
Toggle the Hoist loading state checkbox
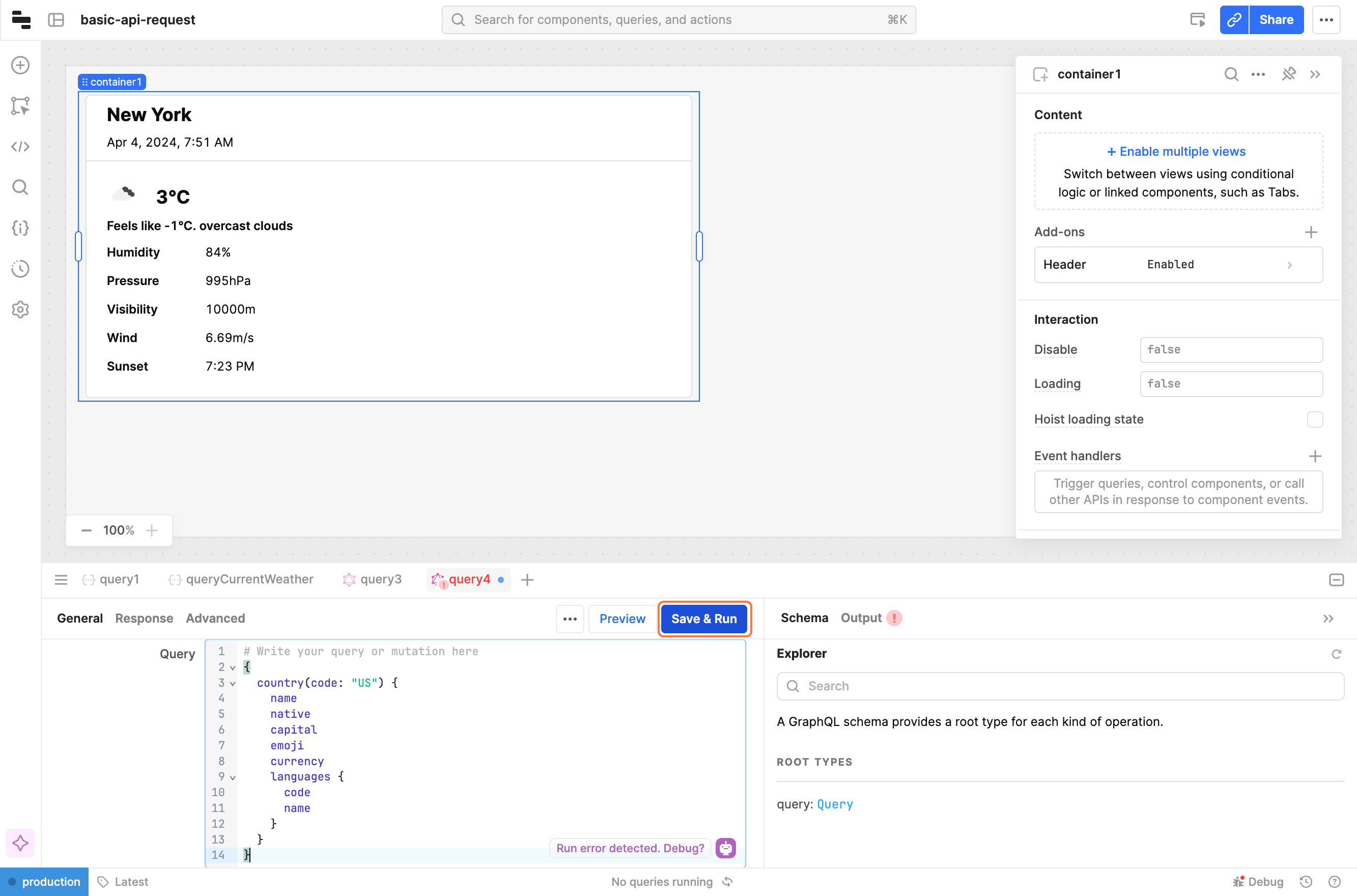1315,419
